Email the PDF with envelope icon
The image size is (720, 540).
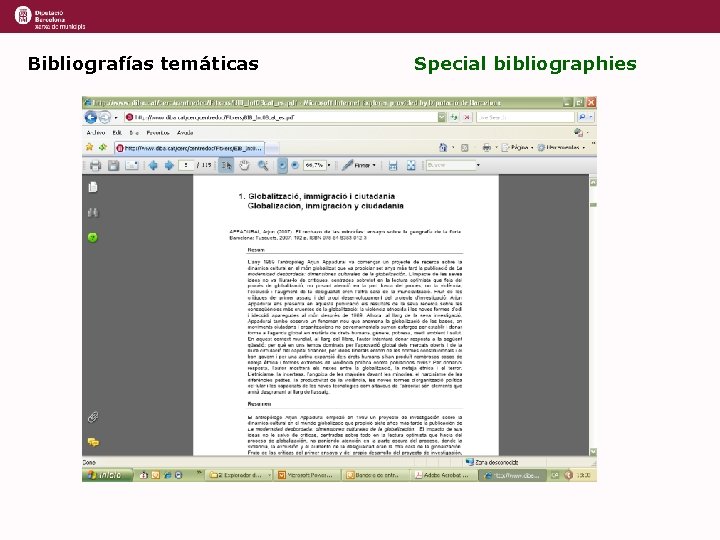click(131, 165)
